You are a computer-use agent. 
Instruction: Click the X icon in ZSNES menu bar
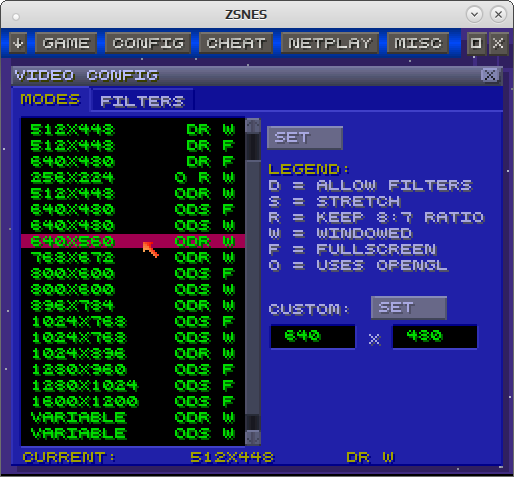pos(498,43)
